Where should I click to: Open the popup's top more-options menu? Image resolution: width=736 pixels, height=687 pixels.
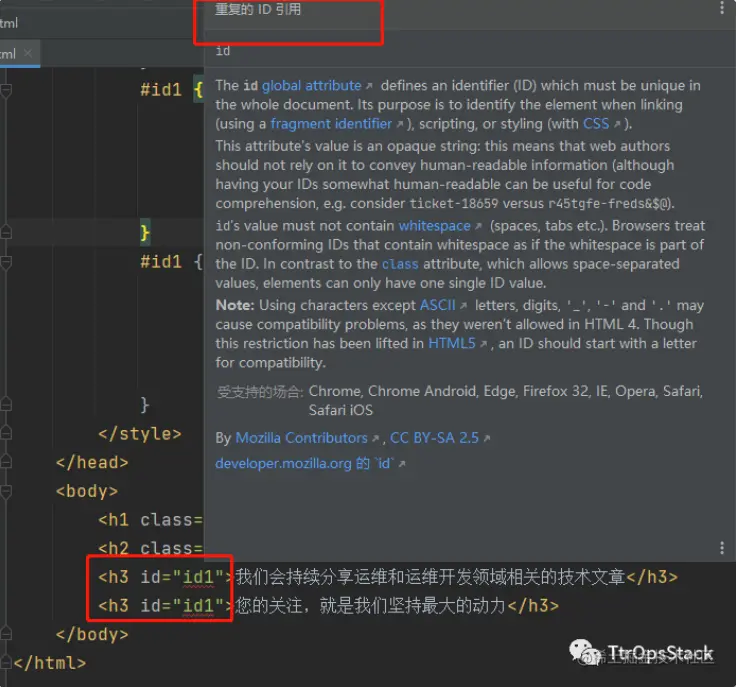click(x=722, y=8)
